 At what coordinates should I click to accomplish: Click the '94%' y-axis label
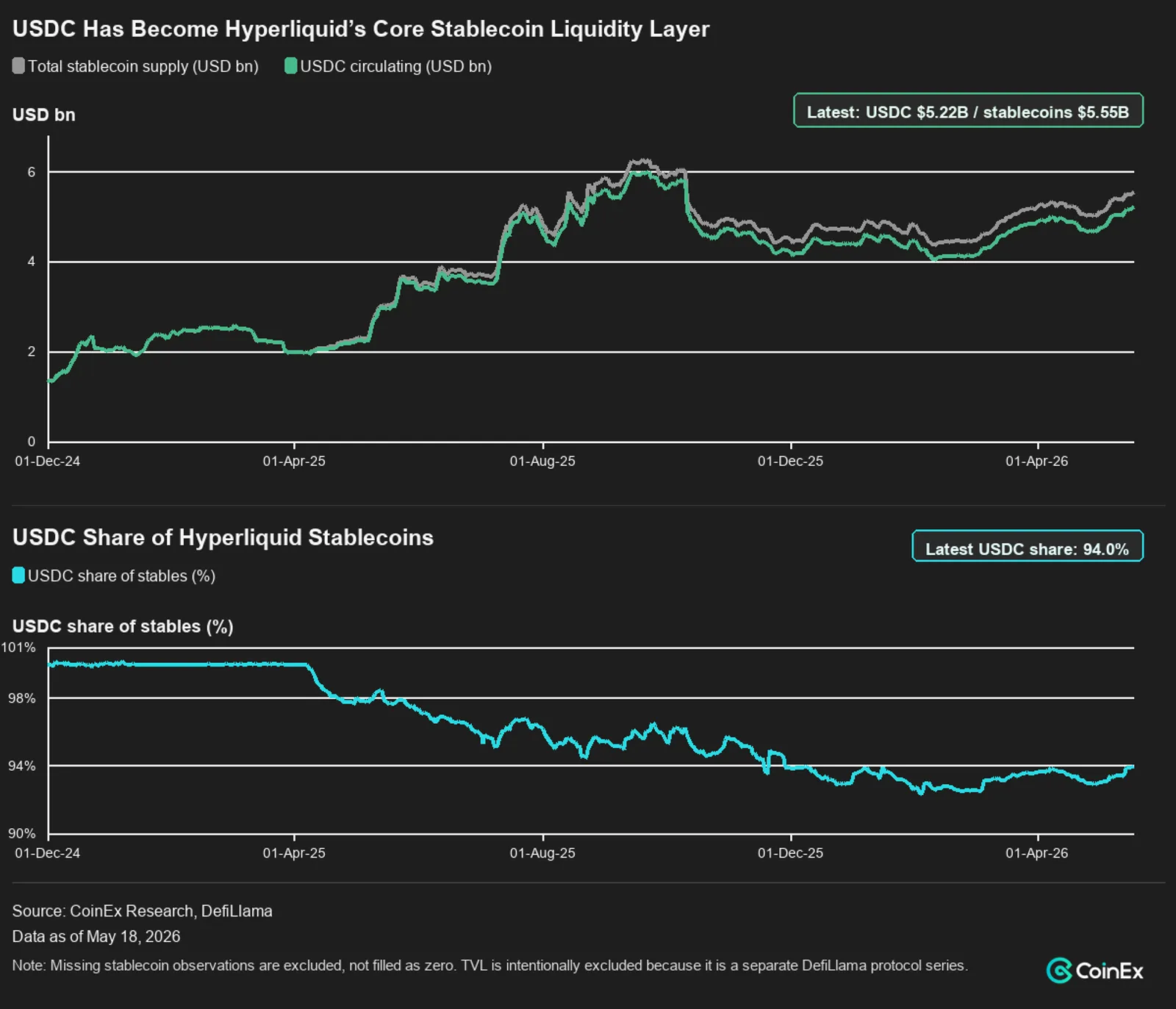(x=22, y=766)
